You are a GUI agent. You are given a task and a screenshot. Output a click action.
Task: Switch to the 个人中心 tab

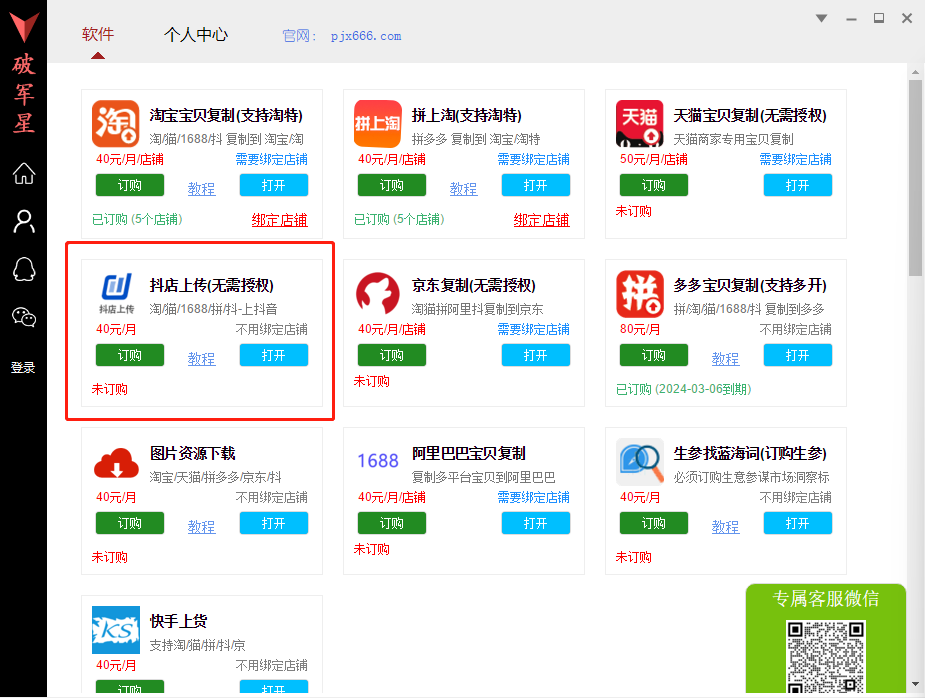pyautogui.click(x=196, y=35)
